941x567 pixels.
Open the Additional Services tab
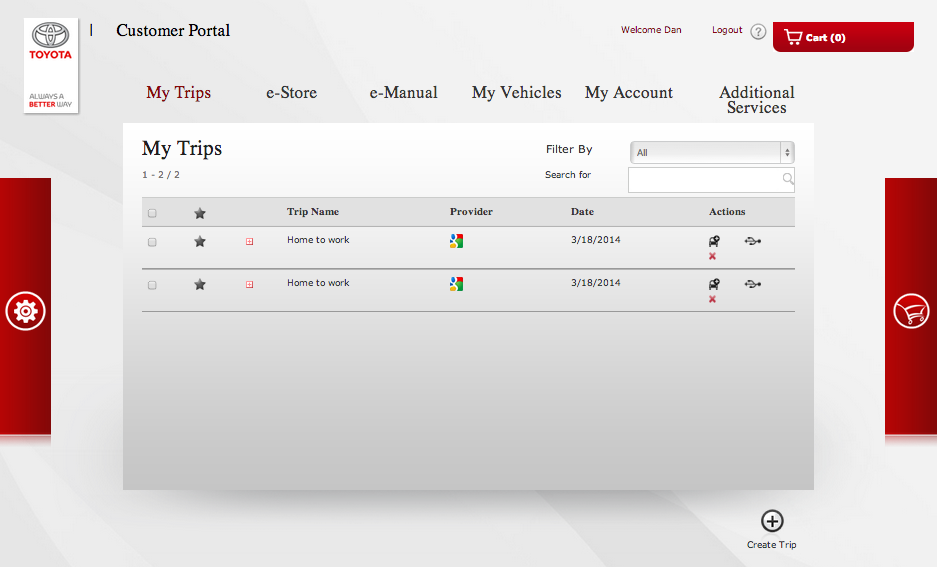[757, 100]
